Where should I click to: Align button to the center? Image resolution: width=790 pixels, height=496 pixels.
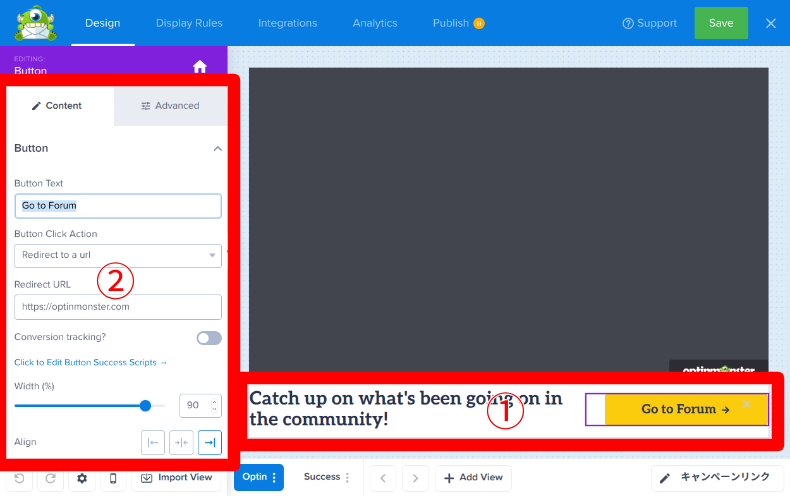[x=181, y=441]
